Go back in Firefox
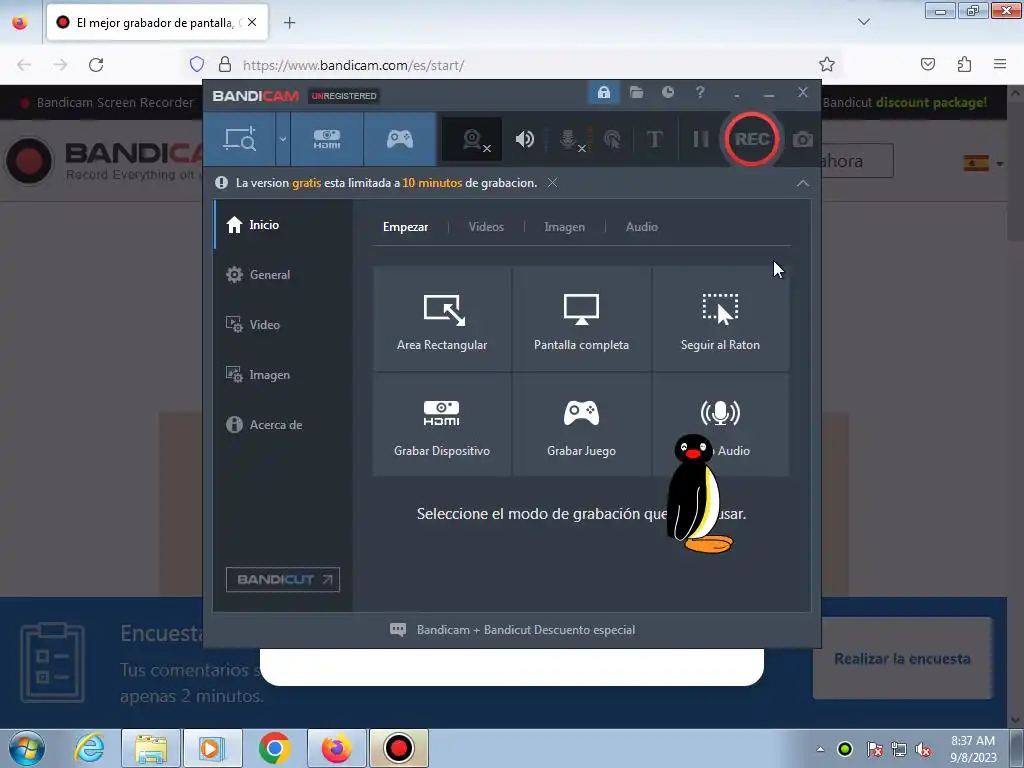 [24, 65]
